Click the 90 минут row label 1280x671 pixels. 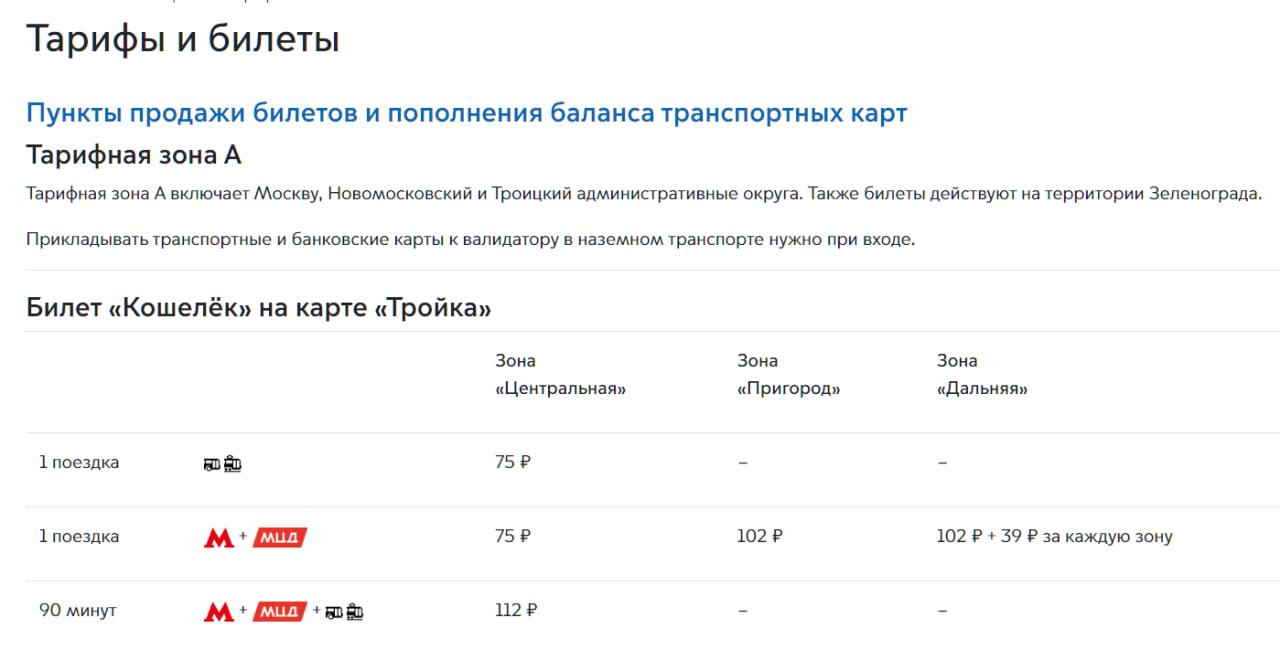click(78, 611)
